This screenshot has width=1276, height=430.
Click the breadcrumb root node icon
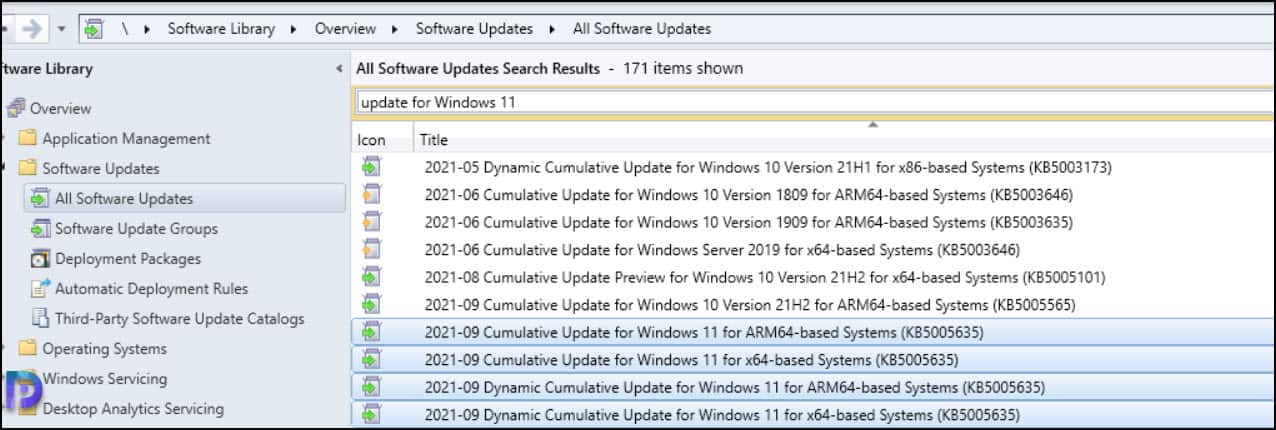coord(93,29)
